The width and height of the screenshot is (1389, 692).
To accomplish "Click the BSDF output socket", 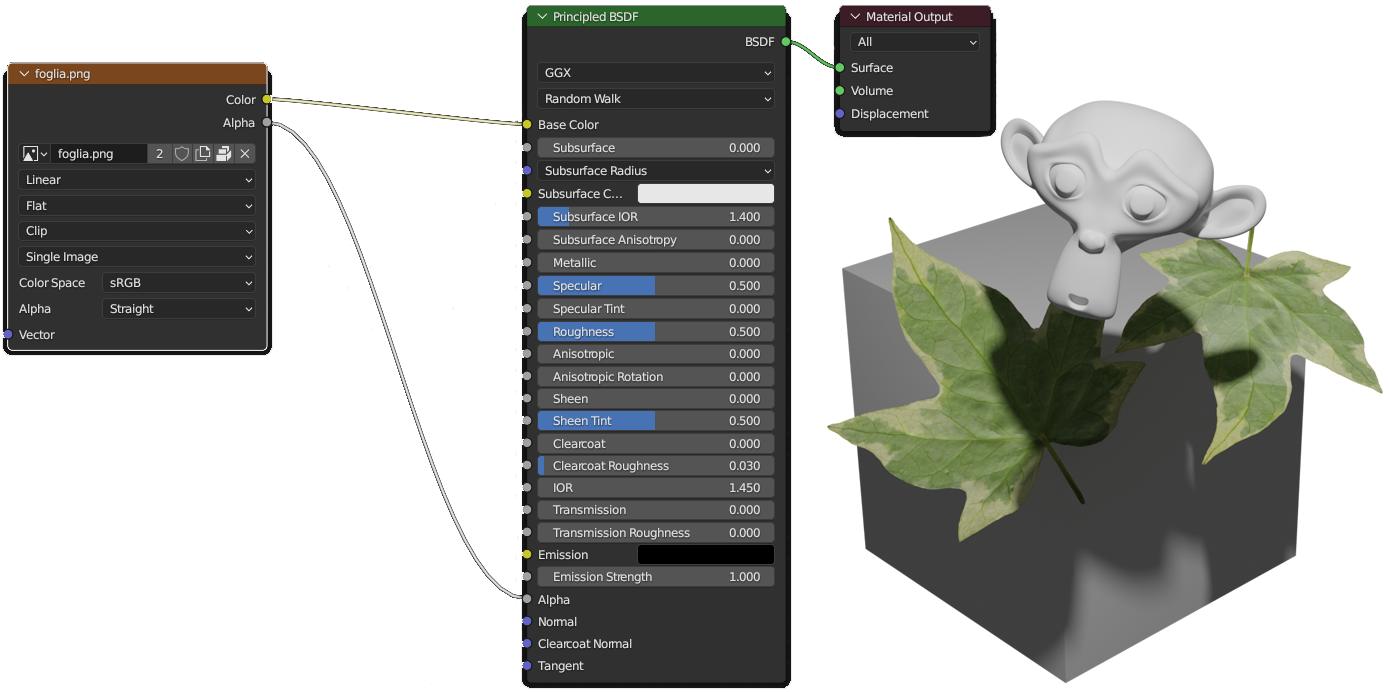I will (786, 42).
